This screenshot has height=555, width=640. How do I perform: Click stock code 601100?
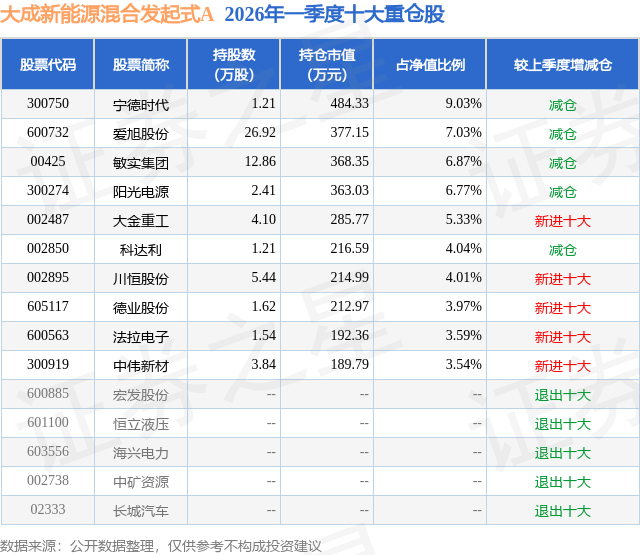[x=48, y=422]
